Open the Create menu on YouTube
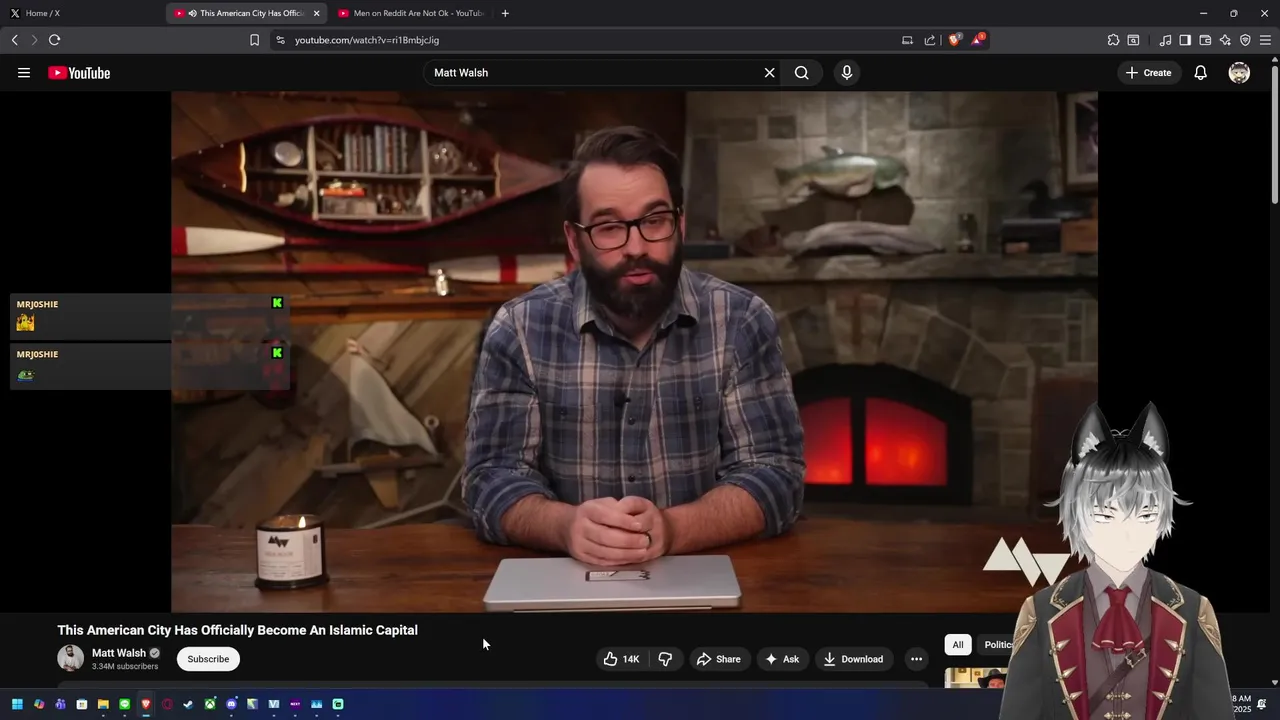 click(1148, 73)
